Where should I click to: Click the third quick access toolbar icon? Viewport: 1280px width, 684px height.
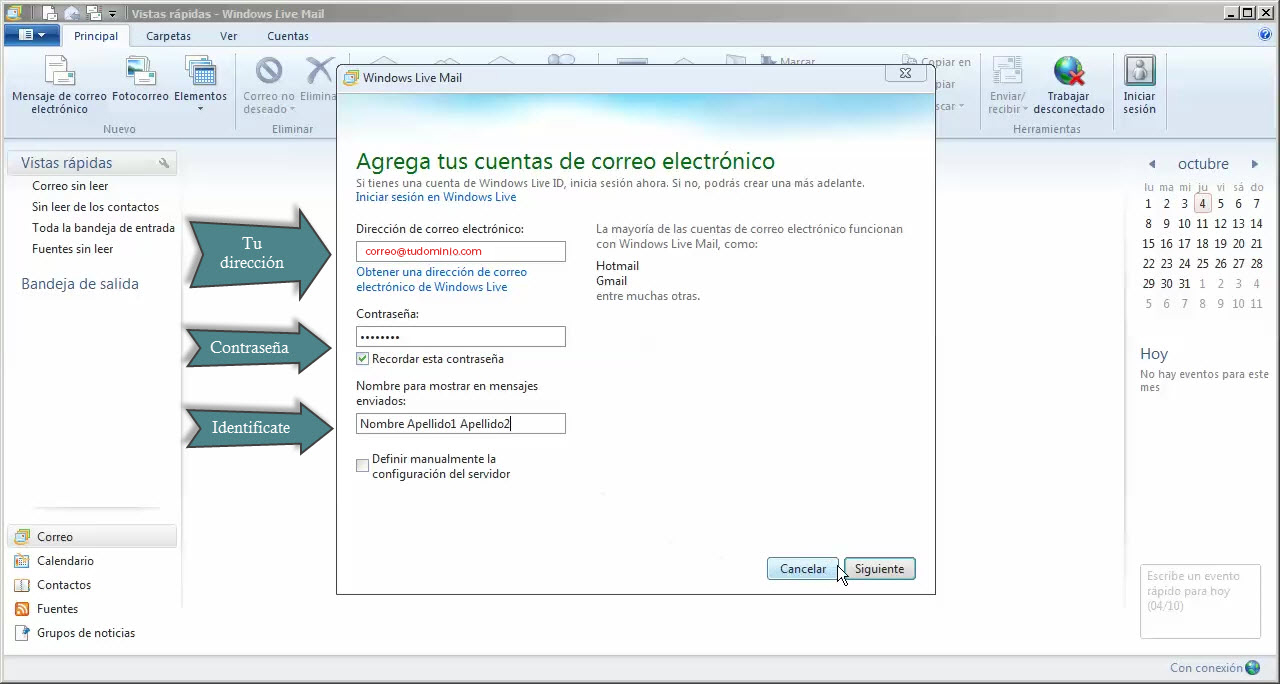92,13
